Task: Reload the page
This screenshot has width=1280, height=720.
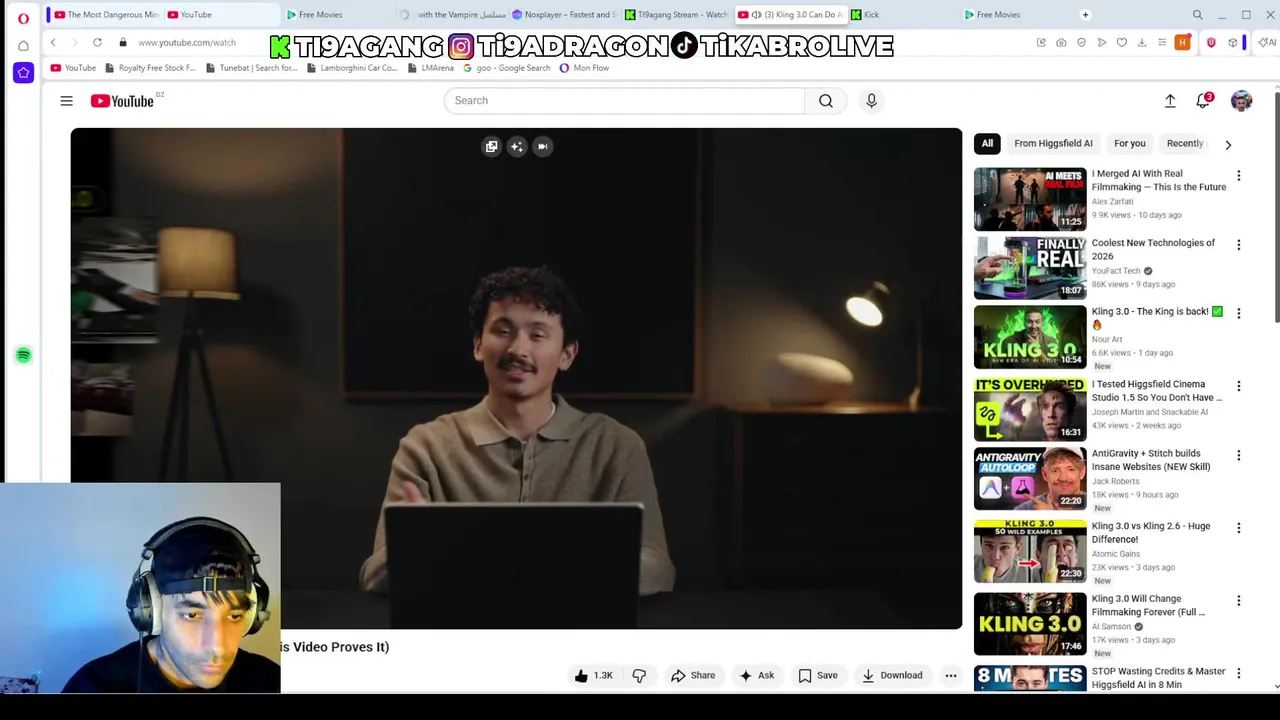Action: [x=97, y=43]
